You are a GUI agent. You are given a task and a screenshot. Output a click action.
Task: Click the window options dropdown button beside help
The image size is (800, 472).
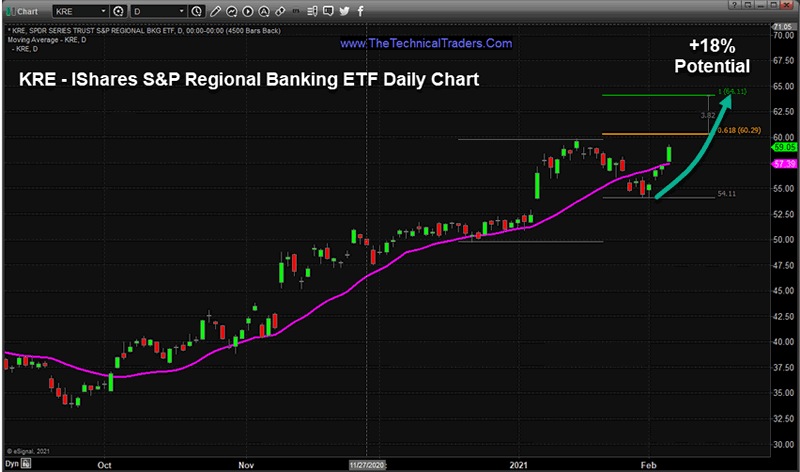tap(747, 5)
